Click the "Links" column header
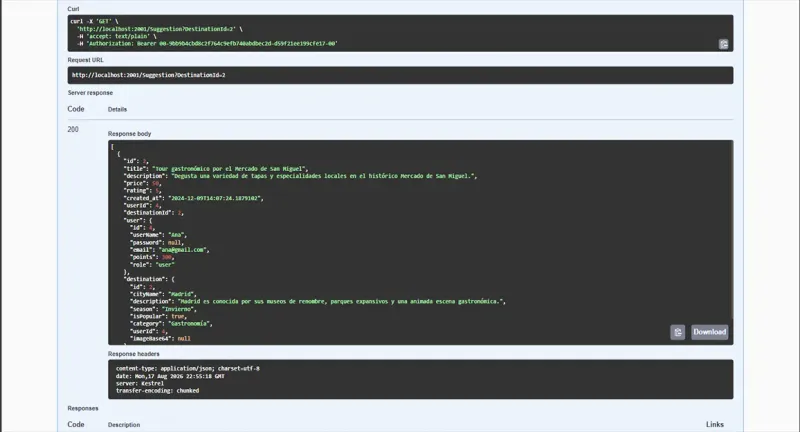 (715, 424)
